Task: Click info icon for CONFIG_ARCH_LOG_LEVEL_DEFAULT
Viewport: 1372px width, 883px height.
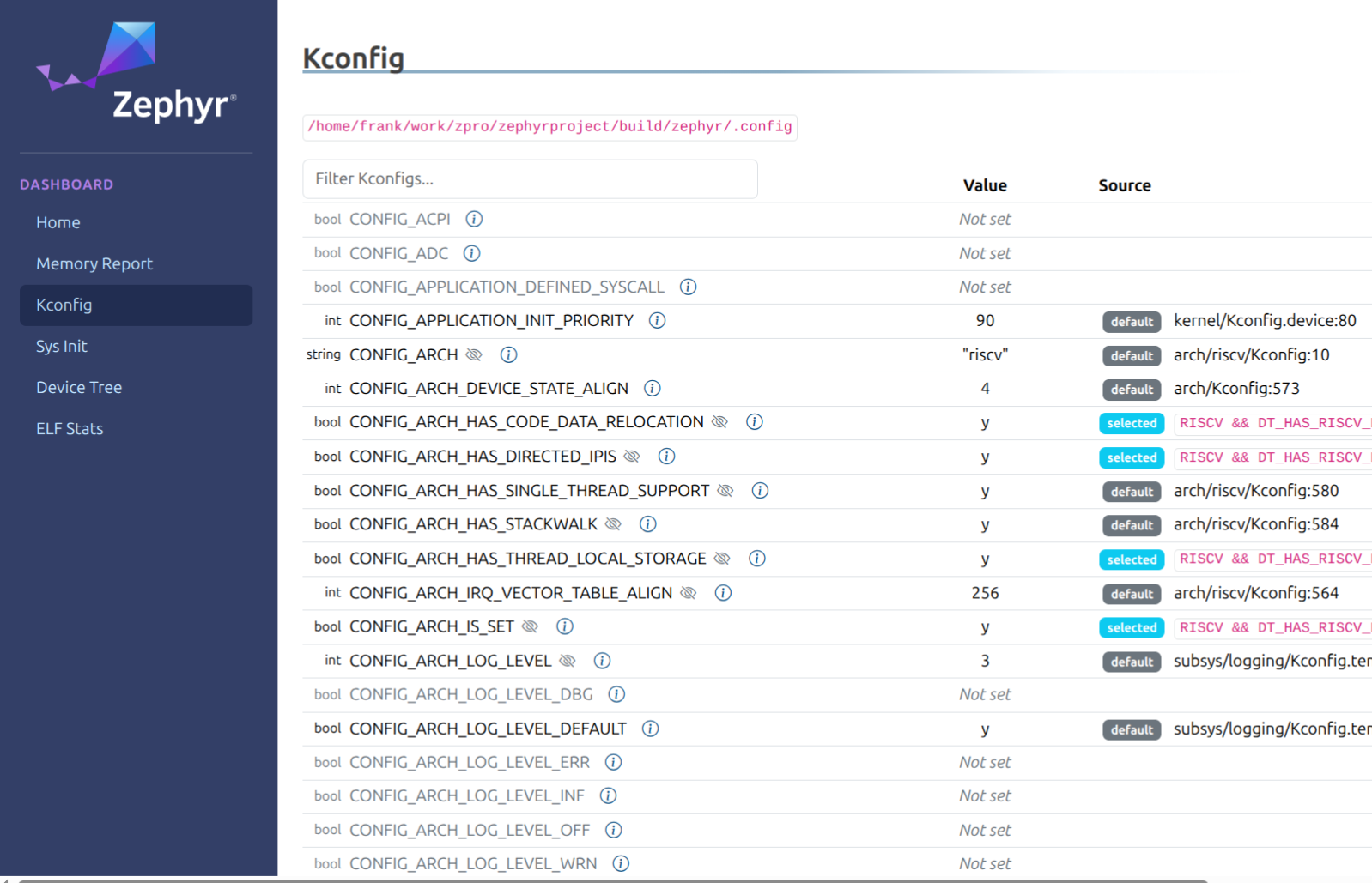Action: tap(650, 729)
